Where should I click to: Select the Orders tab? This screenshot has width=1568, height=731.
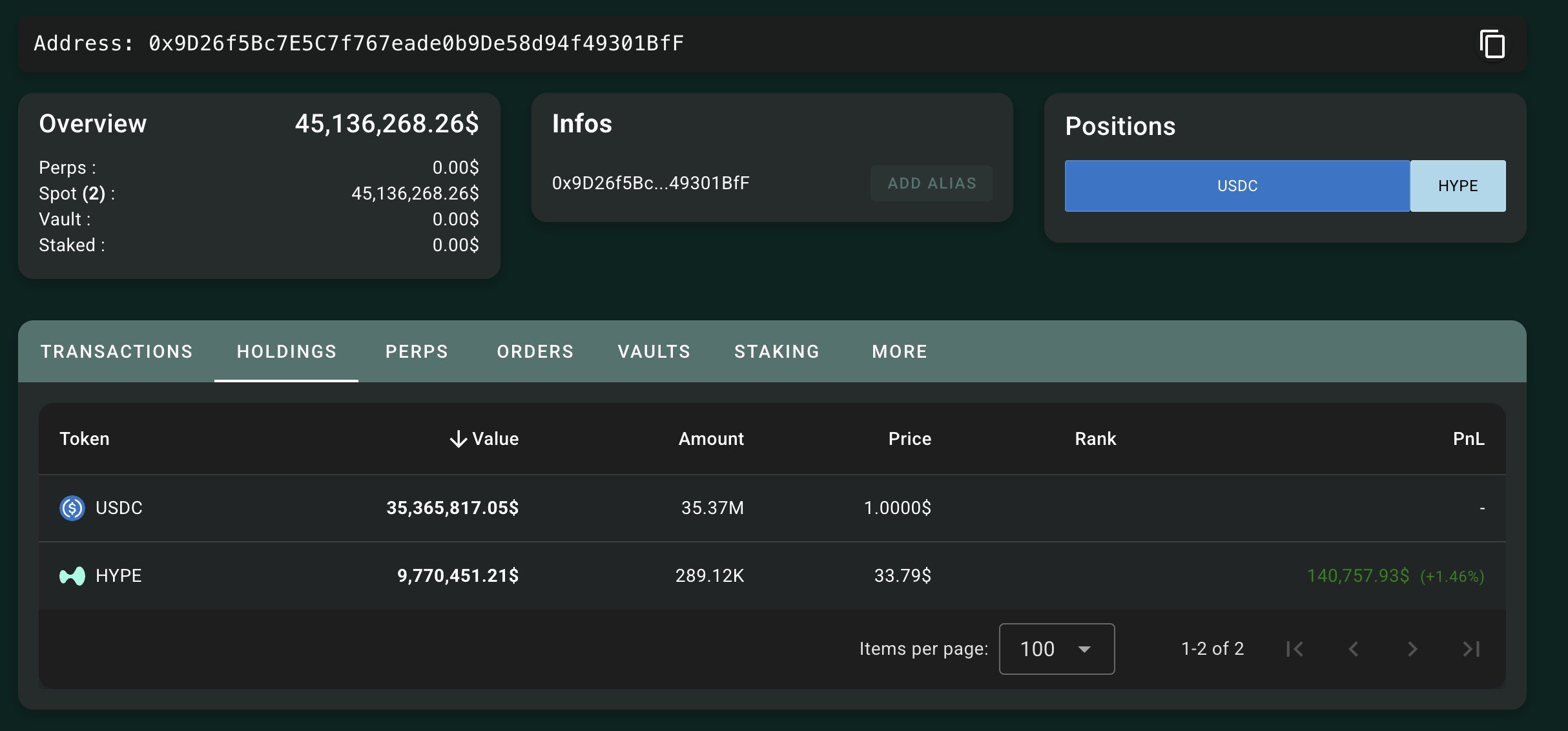535,351
